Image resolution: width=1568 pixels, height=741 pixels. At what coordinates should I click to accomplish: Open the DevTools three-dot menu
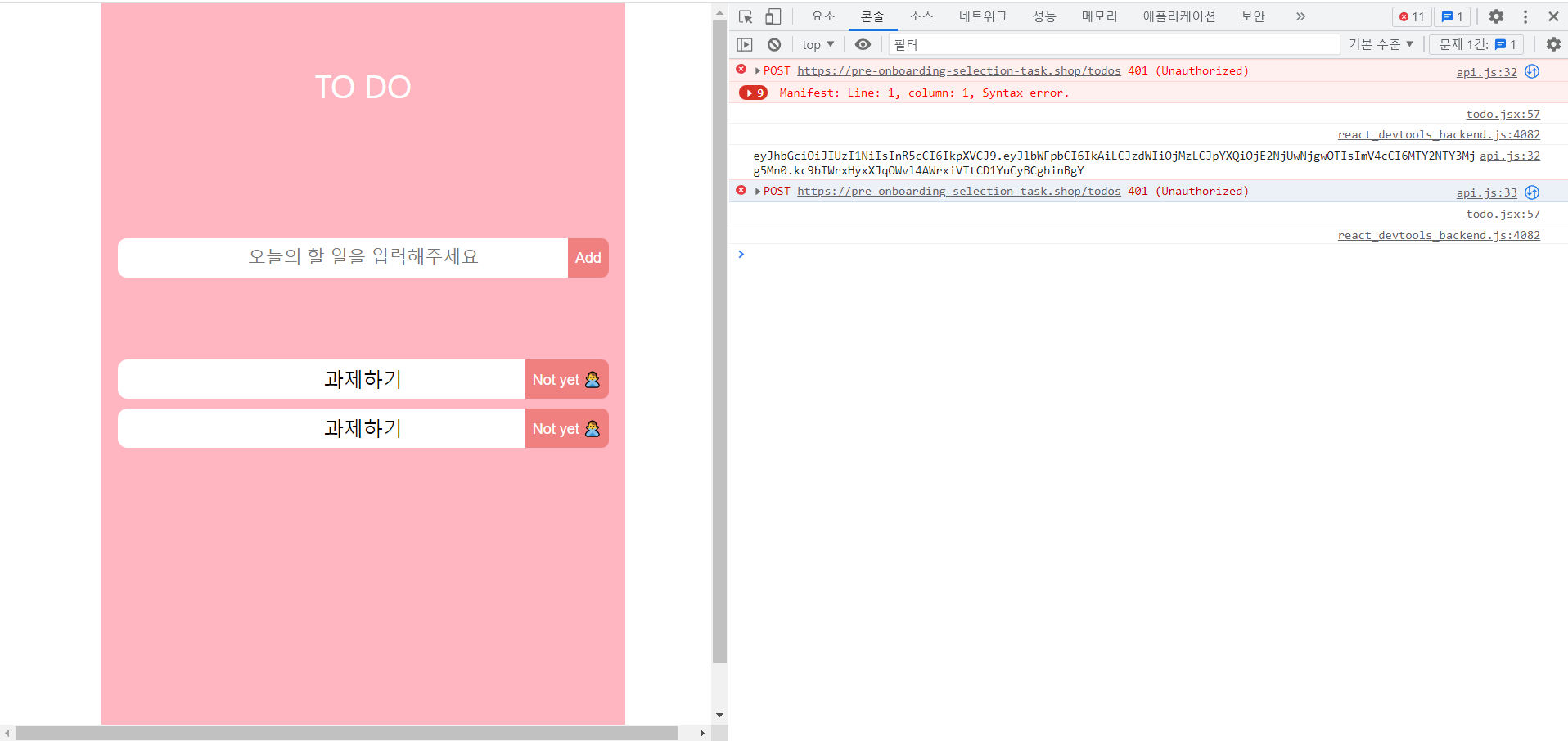[1525, 16]
